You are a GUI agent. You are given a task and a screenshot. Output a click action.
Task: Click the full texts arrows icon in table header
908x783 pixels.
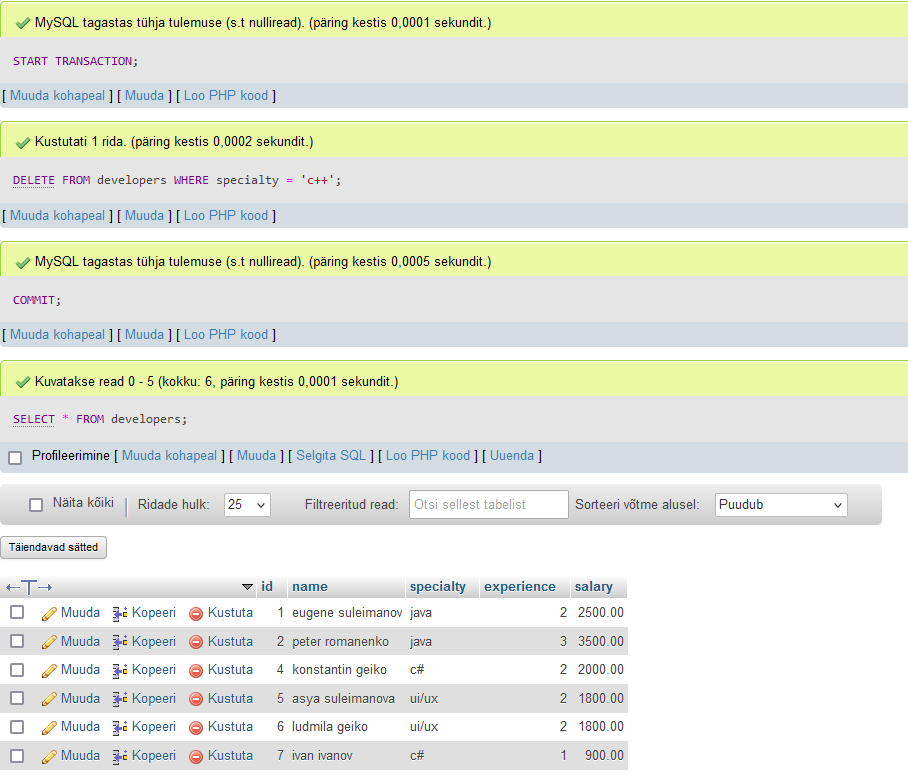point(29,587)
